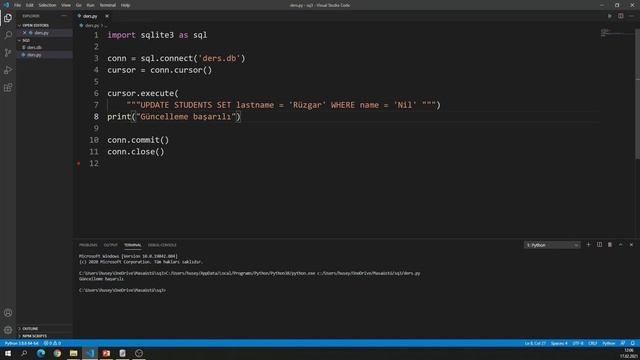
Task: Open the feedback icon in status bar
Action: (623, 343)
